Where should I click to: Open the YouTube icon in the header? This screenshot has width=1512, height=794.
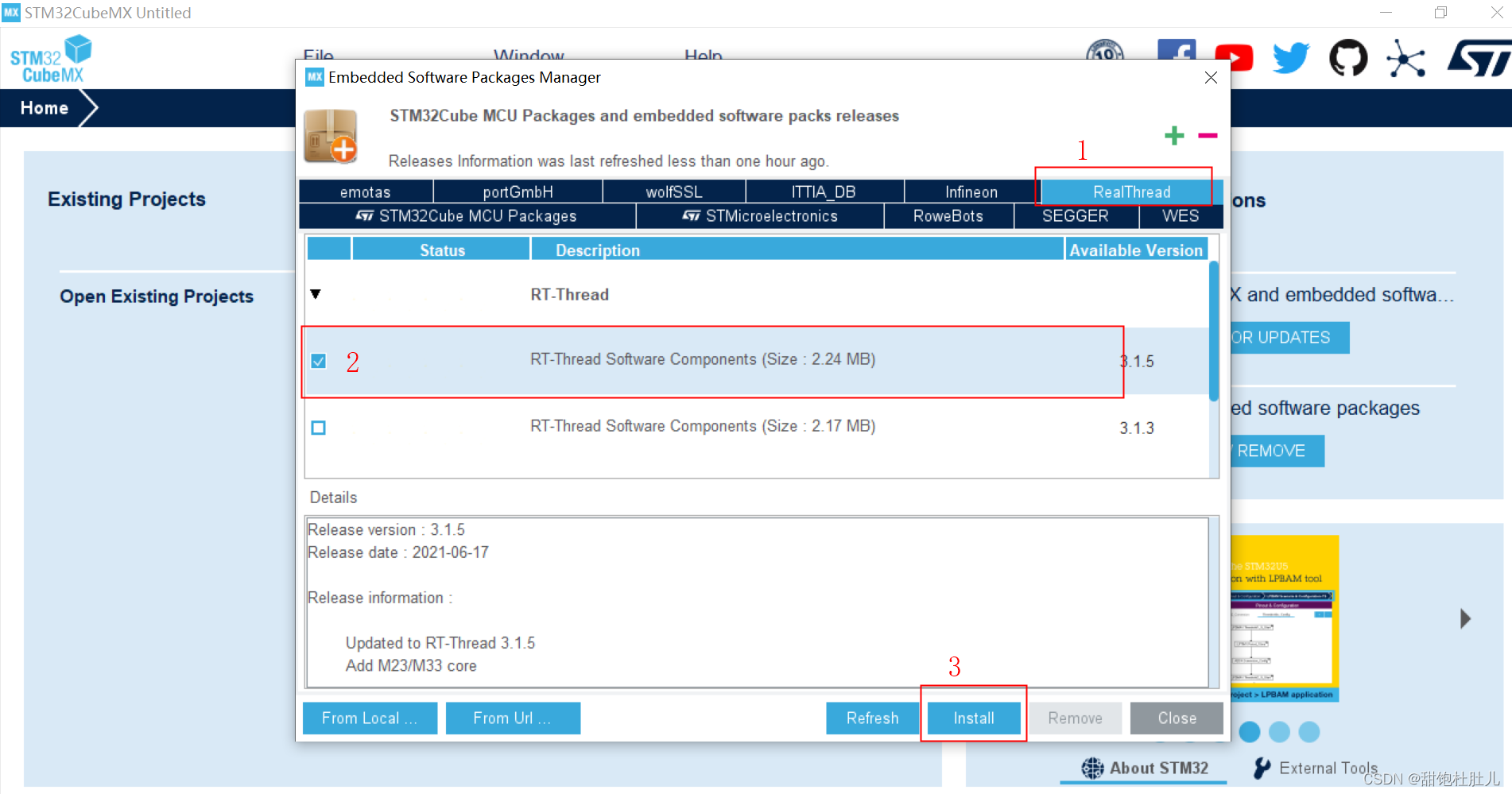point(1234,58)
